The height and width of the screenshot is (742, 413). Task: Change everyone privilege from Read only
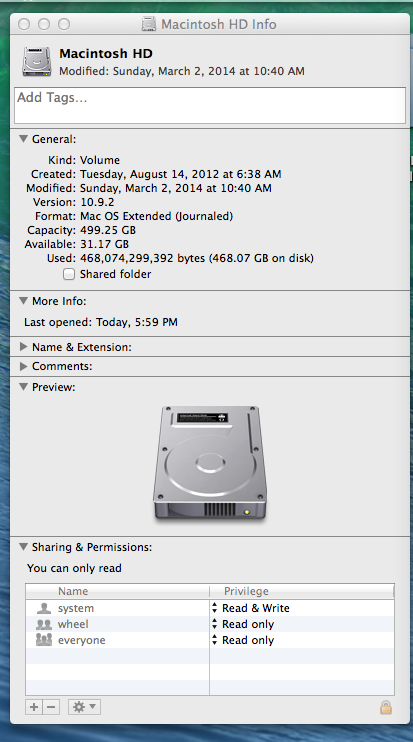point(243,640)
